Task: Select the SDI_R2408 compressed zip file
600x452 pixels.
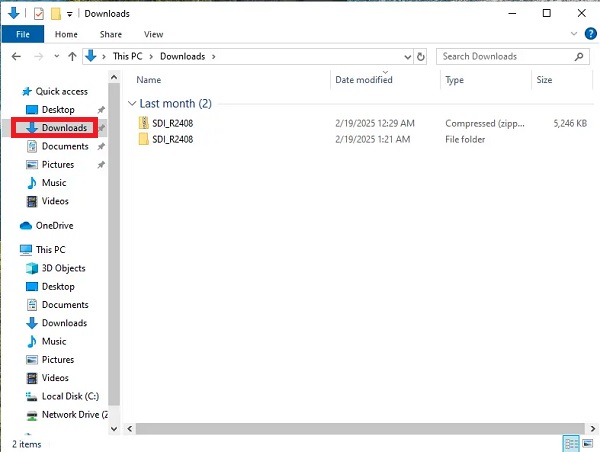Action: 173,123
